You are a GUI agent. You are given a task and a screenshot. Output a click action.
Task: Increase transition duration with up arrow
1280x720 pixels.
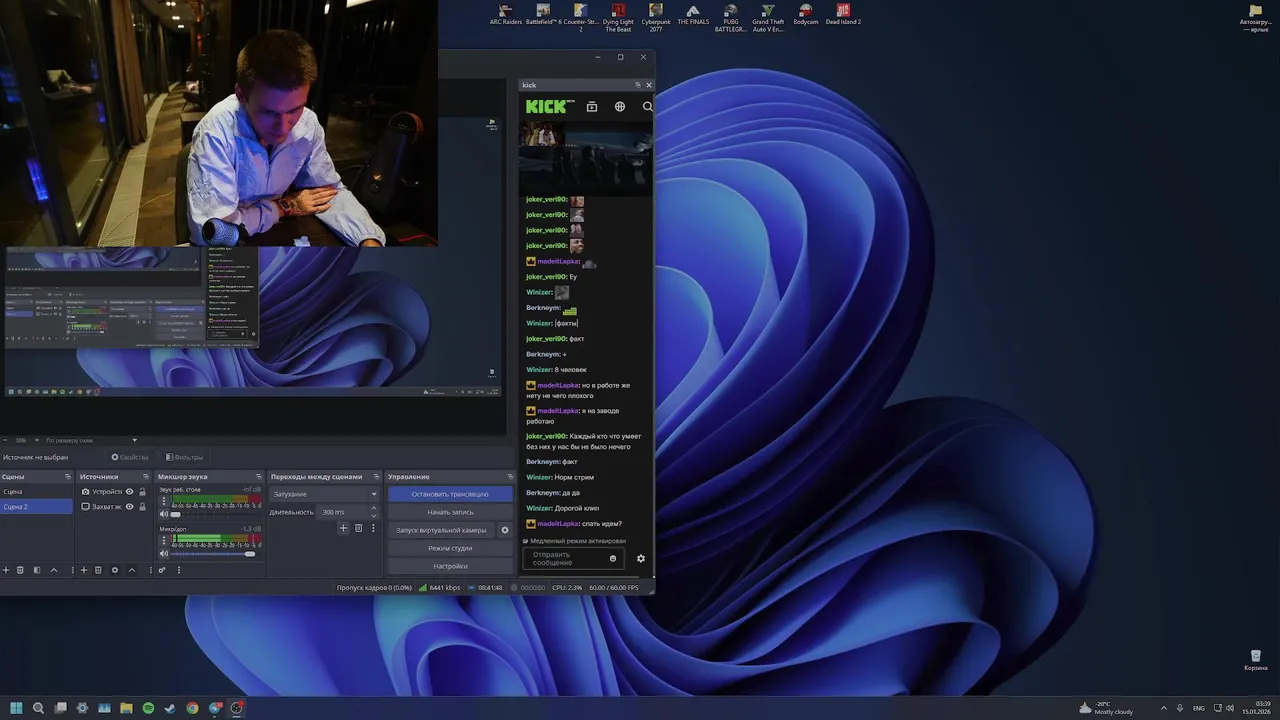pyautogui.click(x=373, y=509)
